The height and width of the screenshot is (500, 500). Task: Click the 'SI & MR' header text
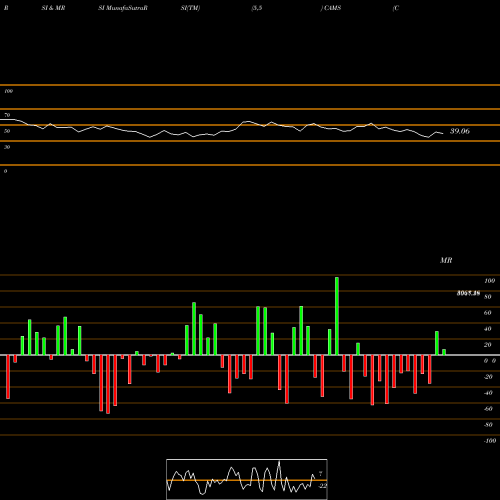(53, 8)
